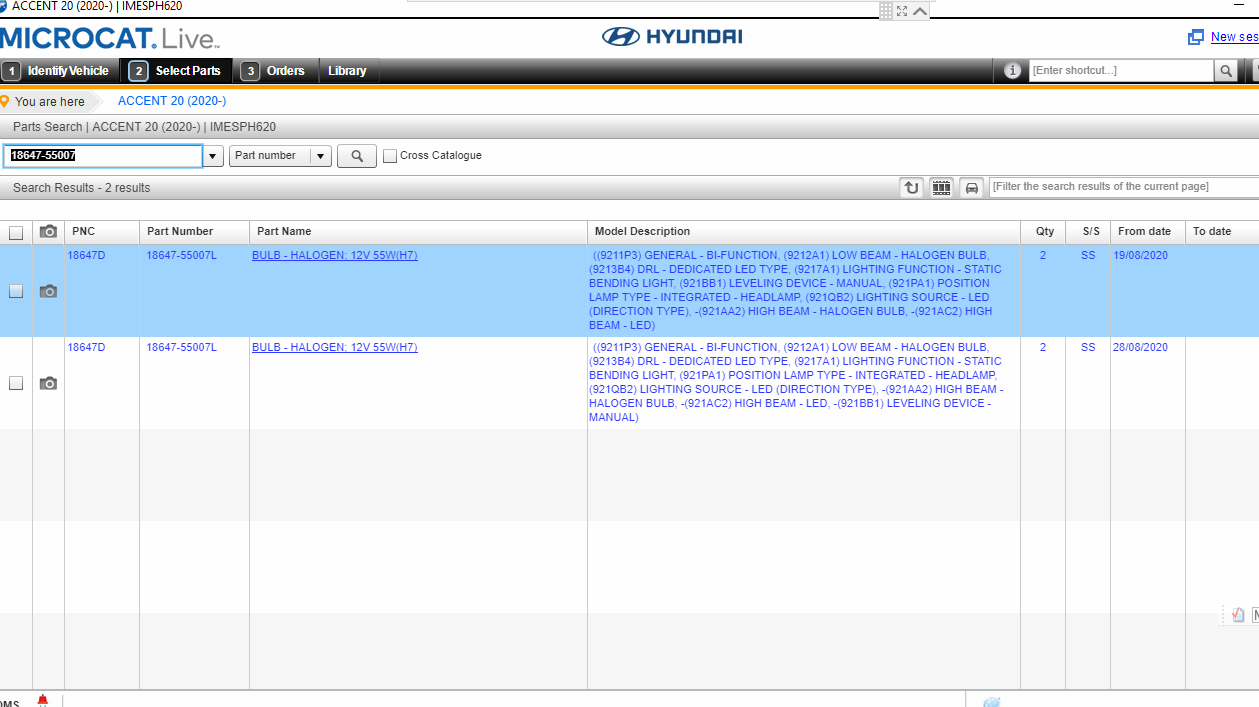This screenshot has height=707, width=1259.
Task: Click the ACCENT 20 (2020-) breadcrumb link
Action: point(172,101)
